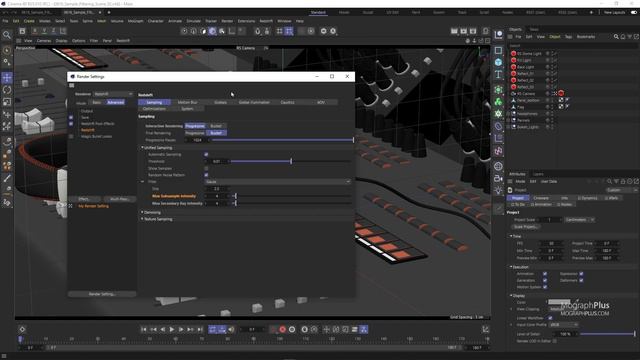Viewport: 640px width, 360px height.
Task: Open the System tab in Redshift settings
Action: [x=187, y=109]
